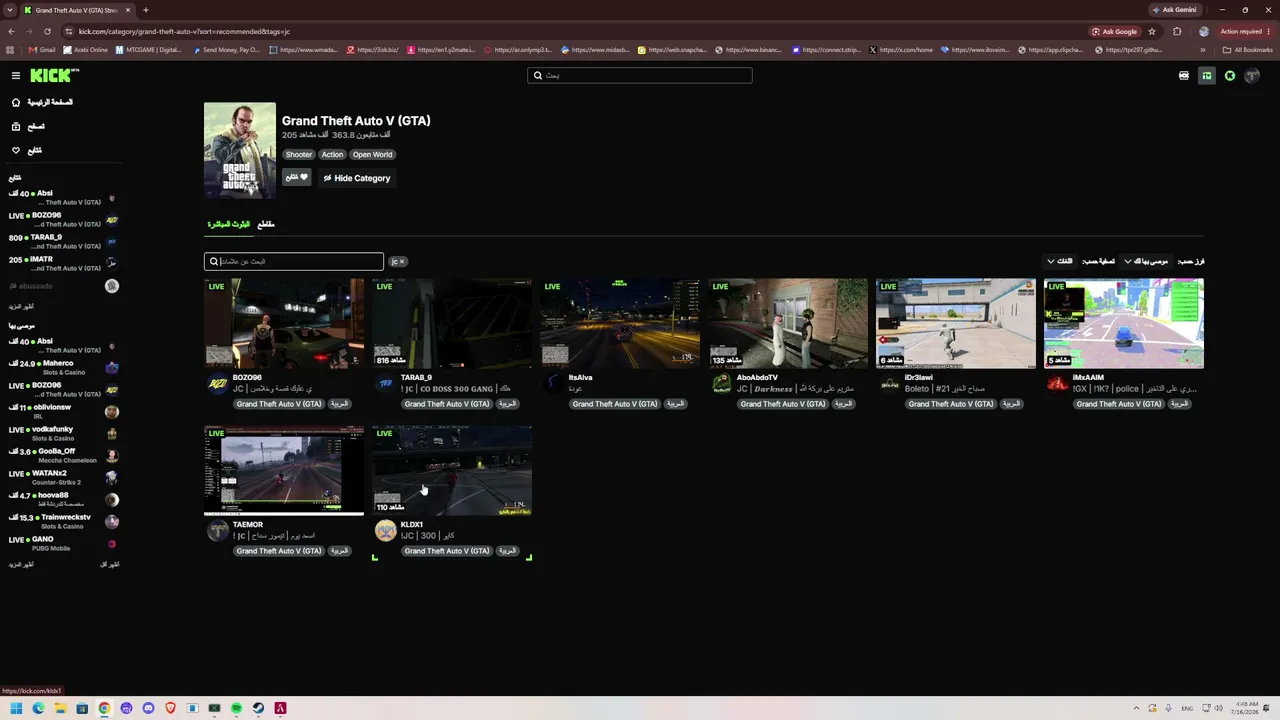Open the browse icon in sidebar
Screen dimensions: 1280x720
coord(16,126)
